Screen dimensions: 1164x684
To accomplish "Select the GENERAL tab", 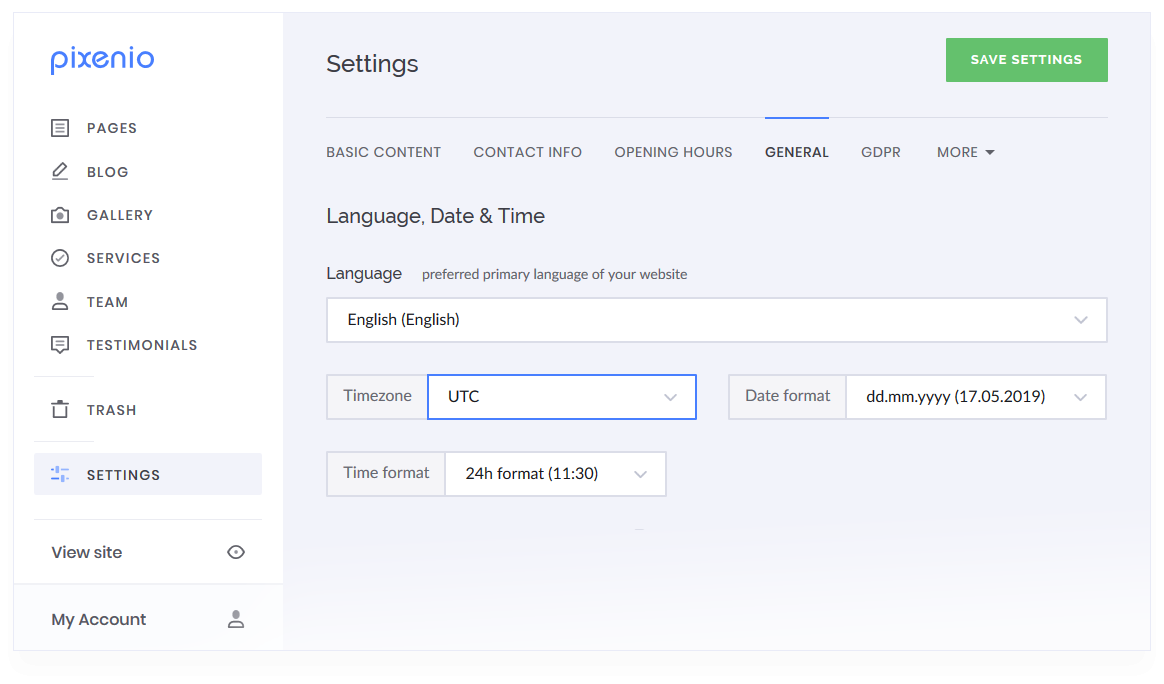I will point(797,152).
